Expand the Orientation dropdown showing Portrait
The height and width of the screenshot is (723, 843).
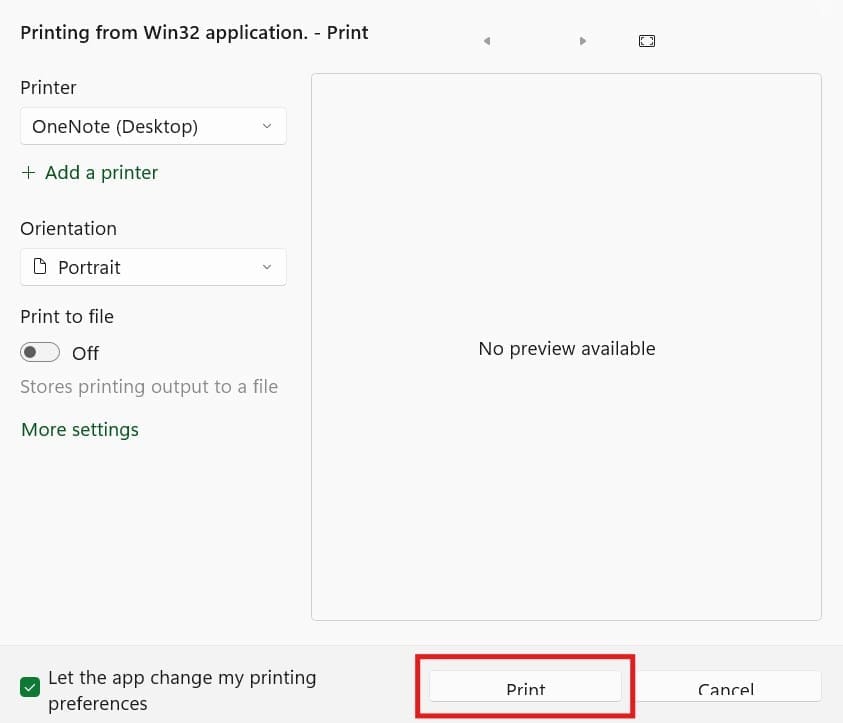(153, 267)
